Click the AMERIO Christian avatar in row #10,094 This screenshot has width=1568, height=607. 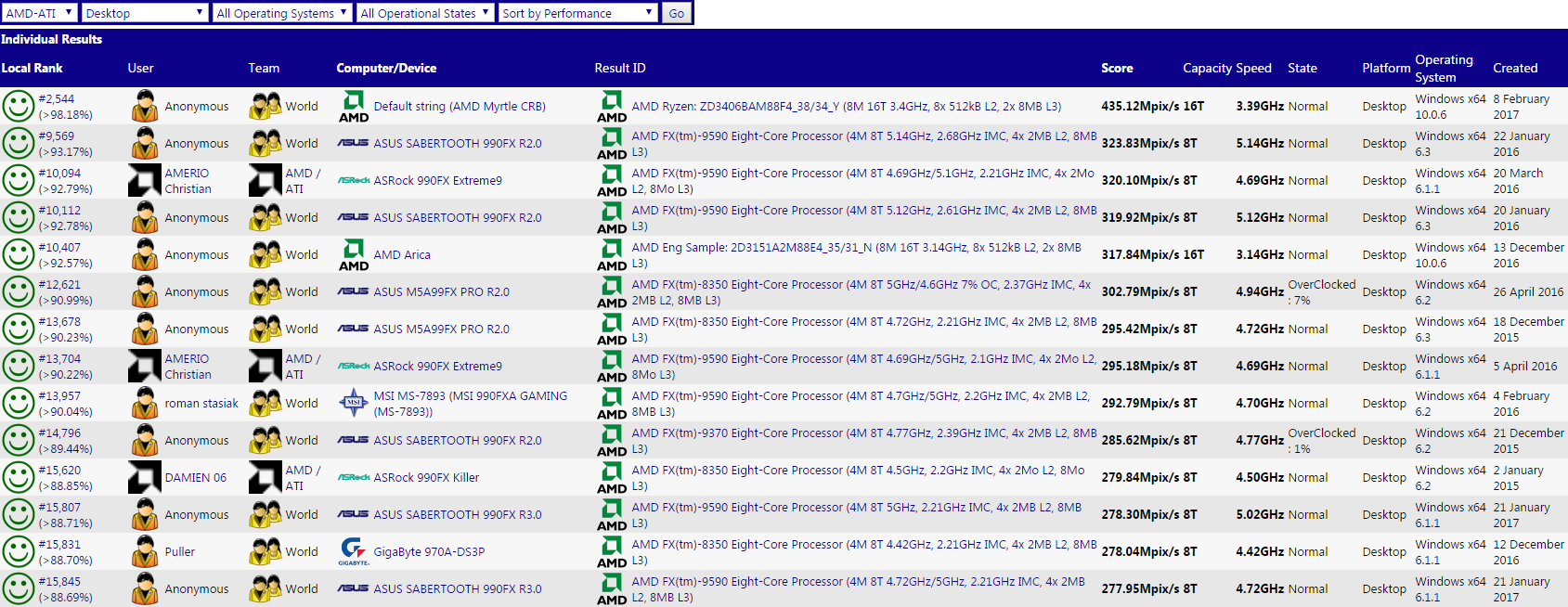click(x=145, y=180)
